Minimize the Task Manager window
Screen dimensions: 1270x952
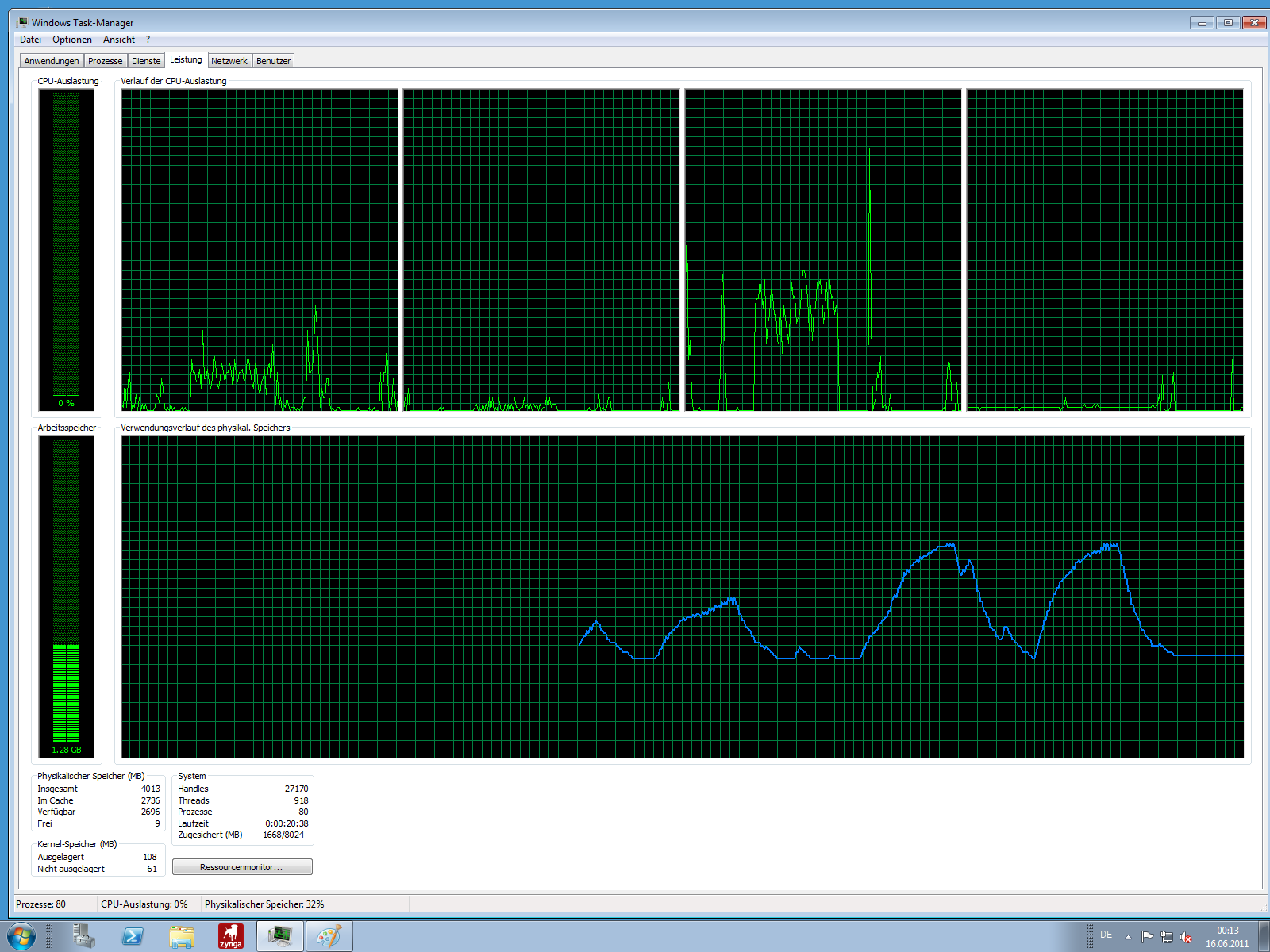point(1202,23)
